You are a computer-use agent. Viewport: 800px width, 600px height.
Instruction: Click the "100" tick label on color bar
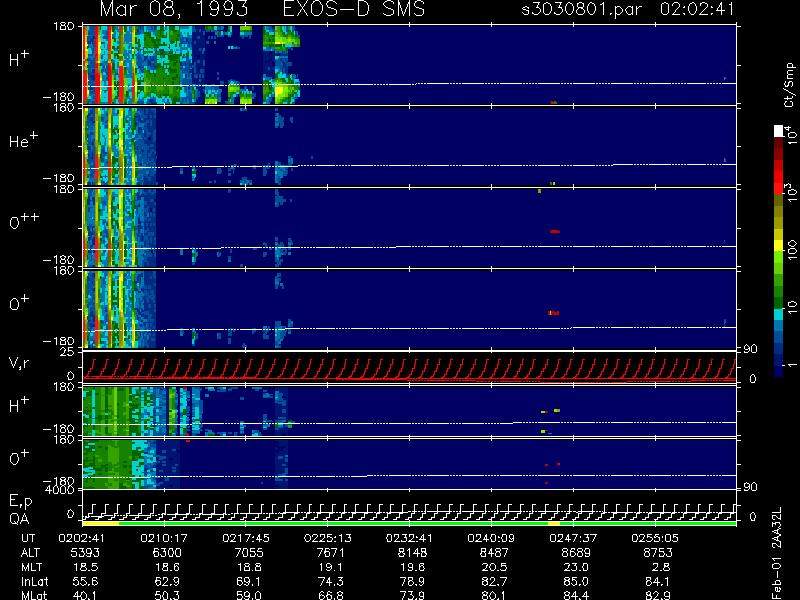(792, 250)
